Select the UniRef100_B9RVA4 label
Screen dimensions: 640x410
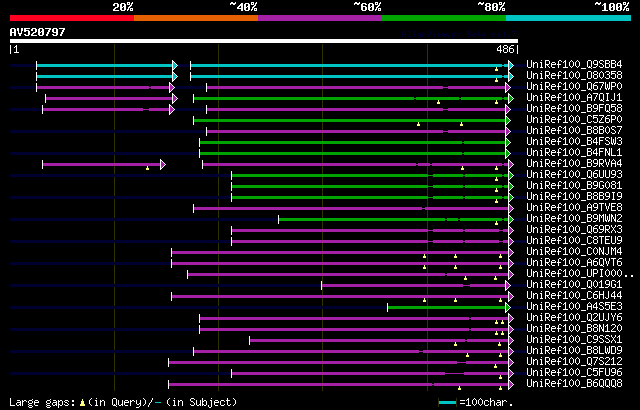574,164
